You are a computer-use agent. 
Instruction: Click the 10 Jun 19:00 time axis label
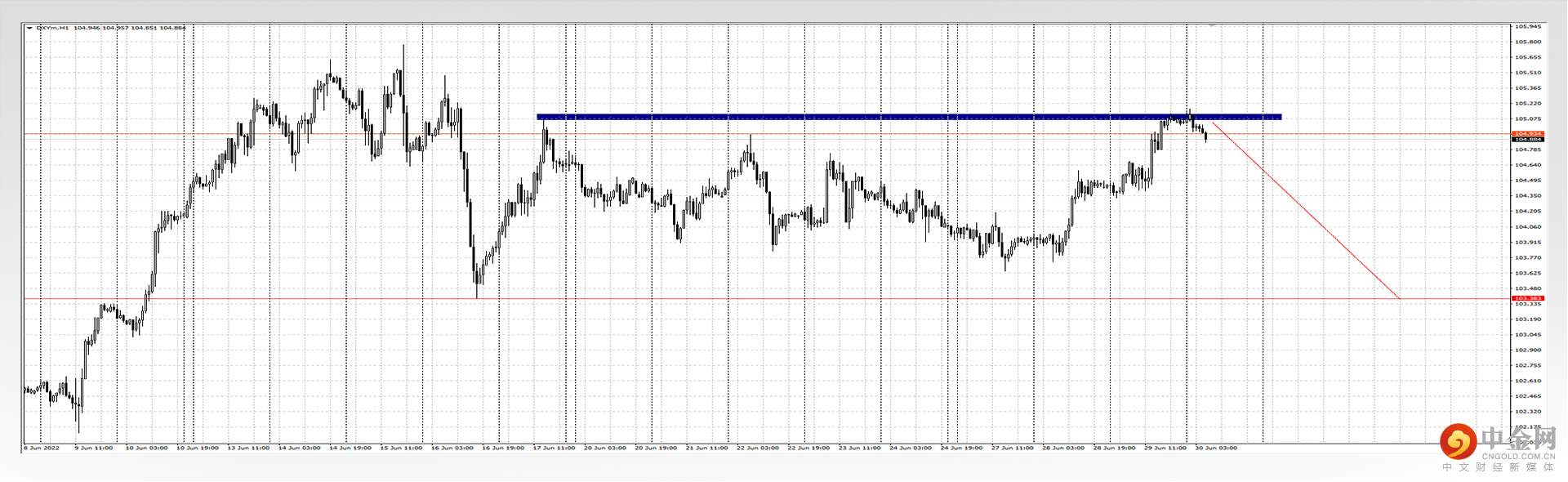tap(198, 448)
